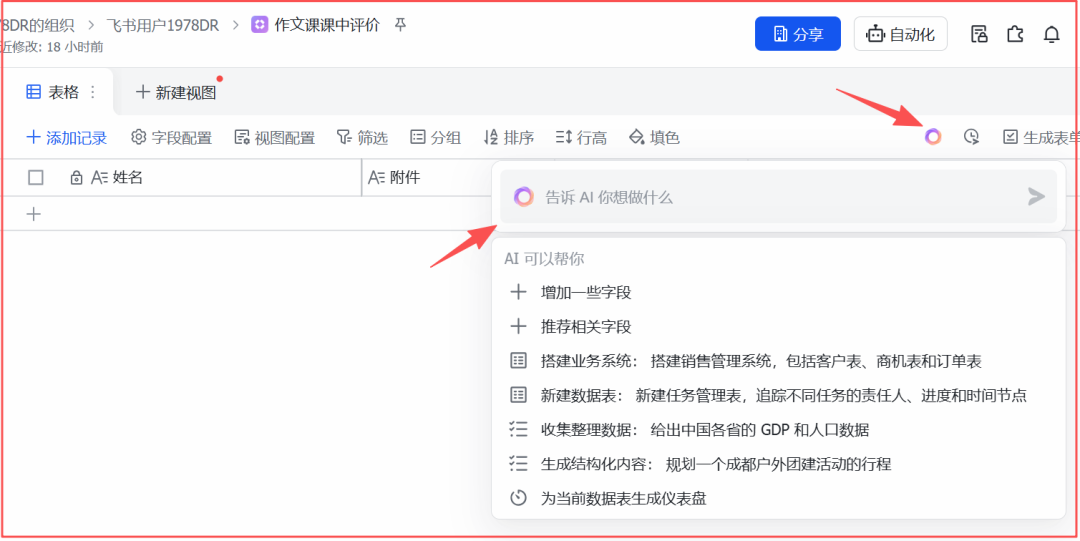The height and width of the screenshot is (541, 1080).
Task: Click the AI logo inside the input box
Action: coord(523,197)
